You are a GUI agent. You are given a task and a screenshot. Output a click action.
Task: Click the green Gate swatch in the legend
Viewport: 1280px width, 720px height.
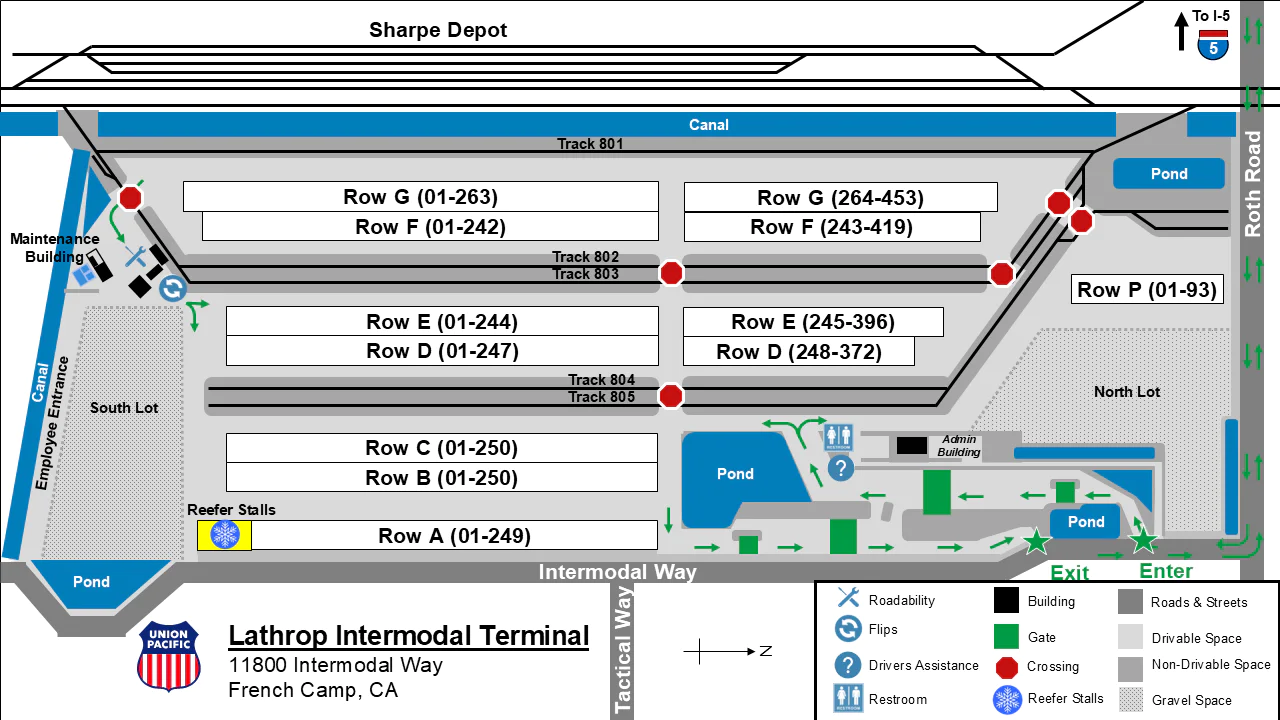(x=1006, y=637)
